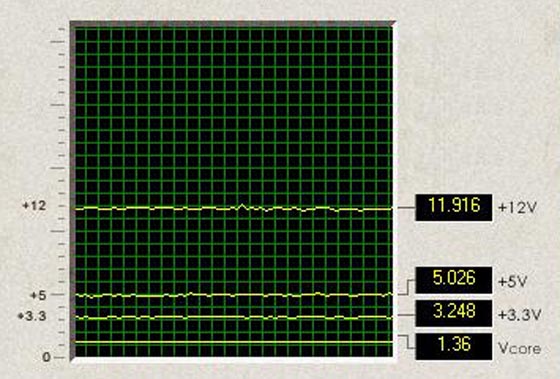Click the +3.3 axis label on the left scale

pyautogui.click(x=32, y=316)
